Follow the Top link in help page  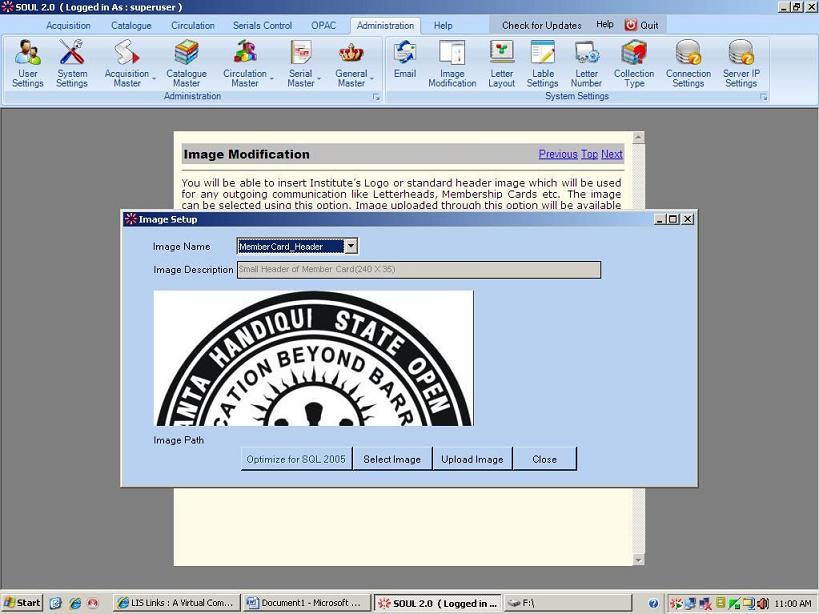tap(589, 154)
